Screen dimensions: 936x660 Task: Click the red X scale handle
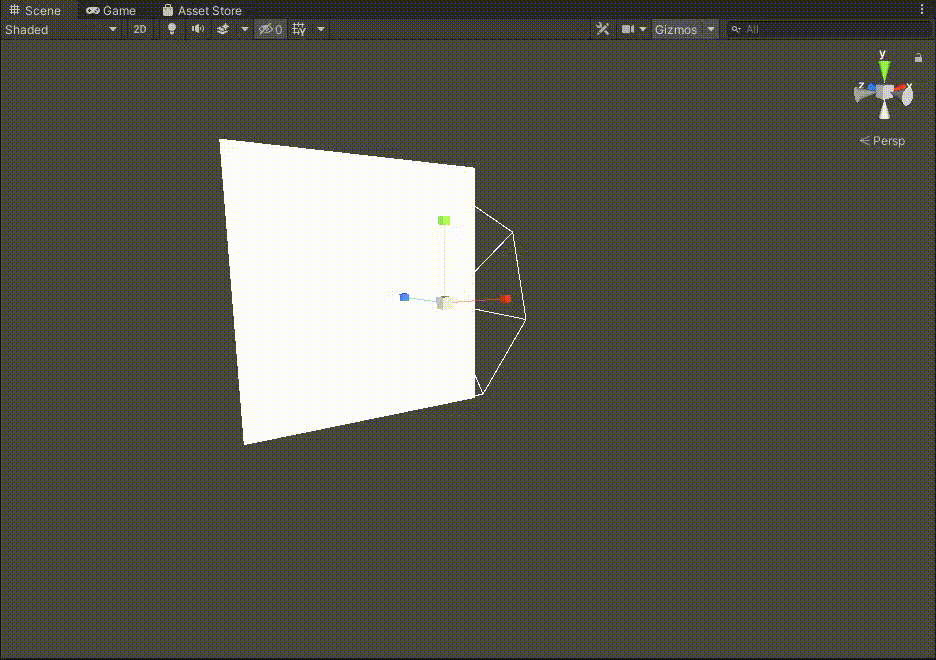click(506, 298)
